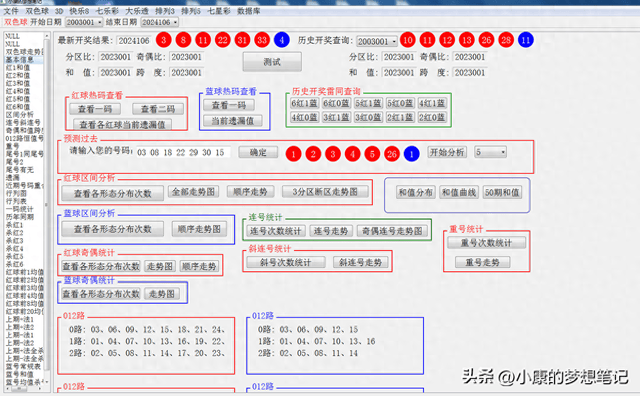Click the 测试 button
The height and width of the screenshot is (396, 640).
click(x=272, y=62)
